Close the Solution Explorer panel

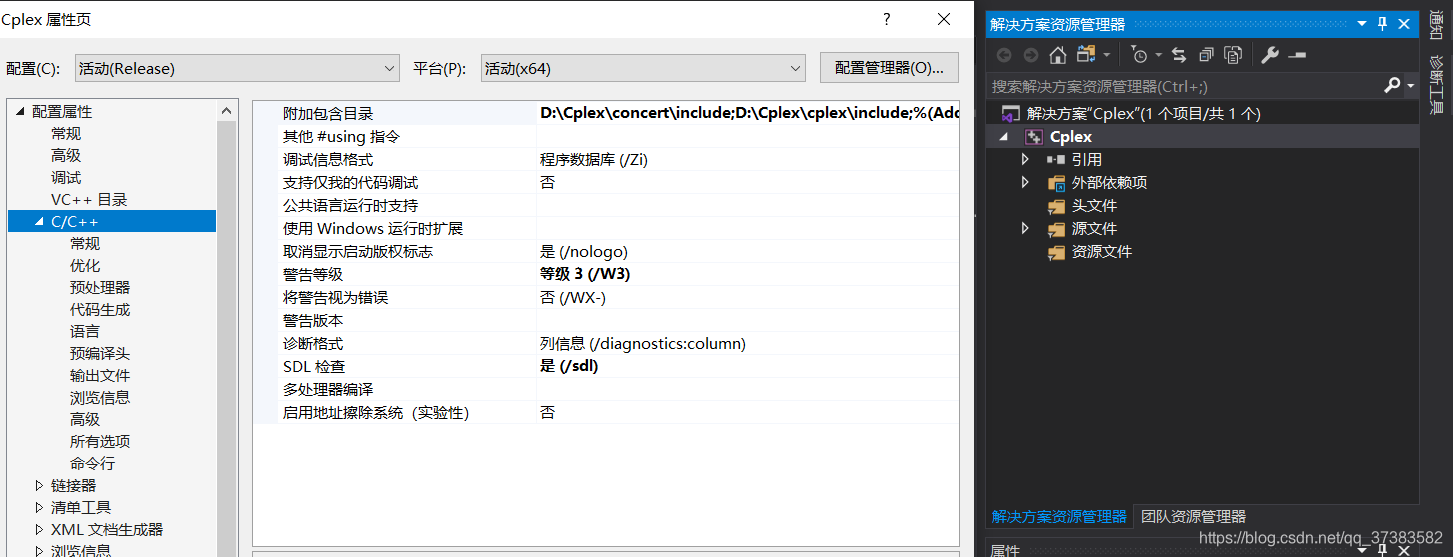pos(1404,24)
